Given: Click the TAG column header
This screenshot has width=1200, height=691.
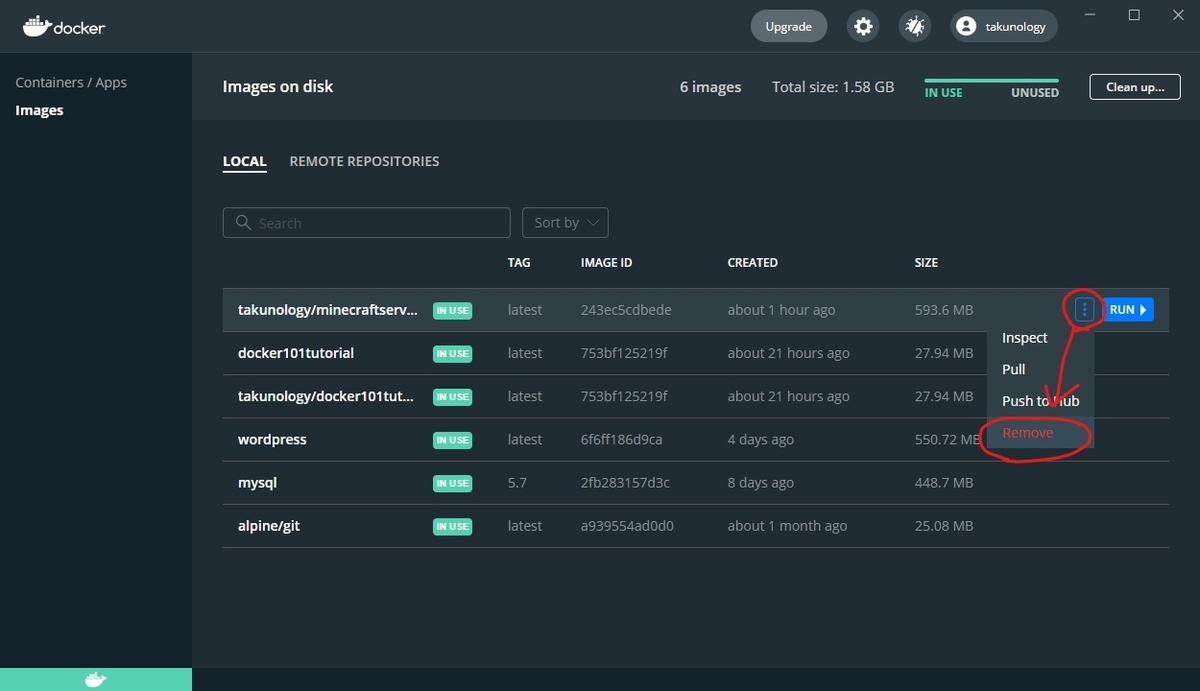Looking at the screenshot, I should [519, 263].
